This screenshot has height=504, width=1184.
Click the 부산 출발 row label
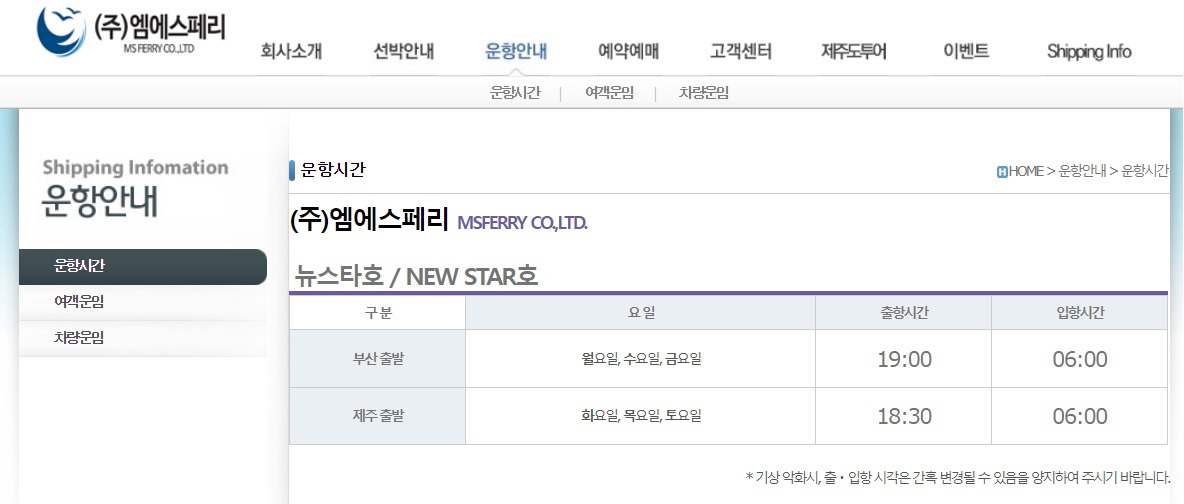tap(378, 359)
